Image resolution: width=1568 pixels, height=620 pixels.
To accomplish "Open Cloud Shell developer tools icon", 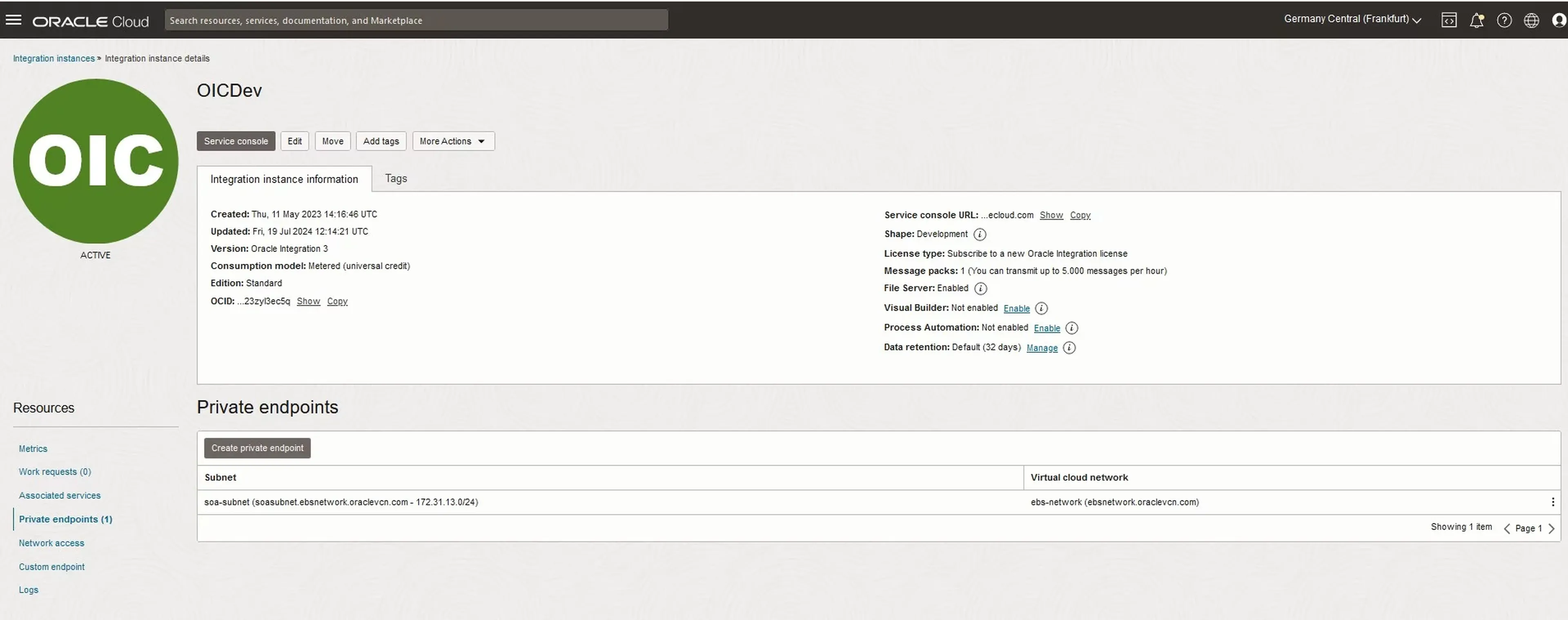I will pos(1449,20).
